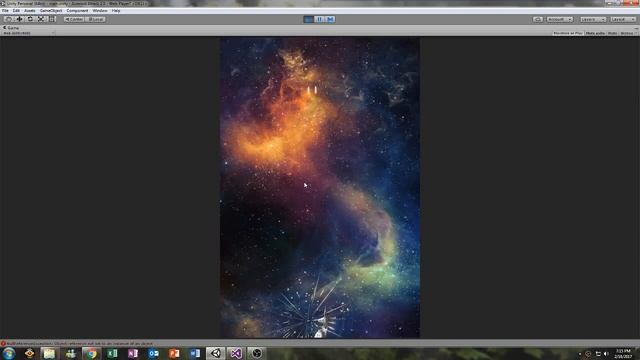Select the Rotate tool in the toolbar
Viewport: 640px width, 360px height.
(30, 19)
